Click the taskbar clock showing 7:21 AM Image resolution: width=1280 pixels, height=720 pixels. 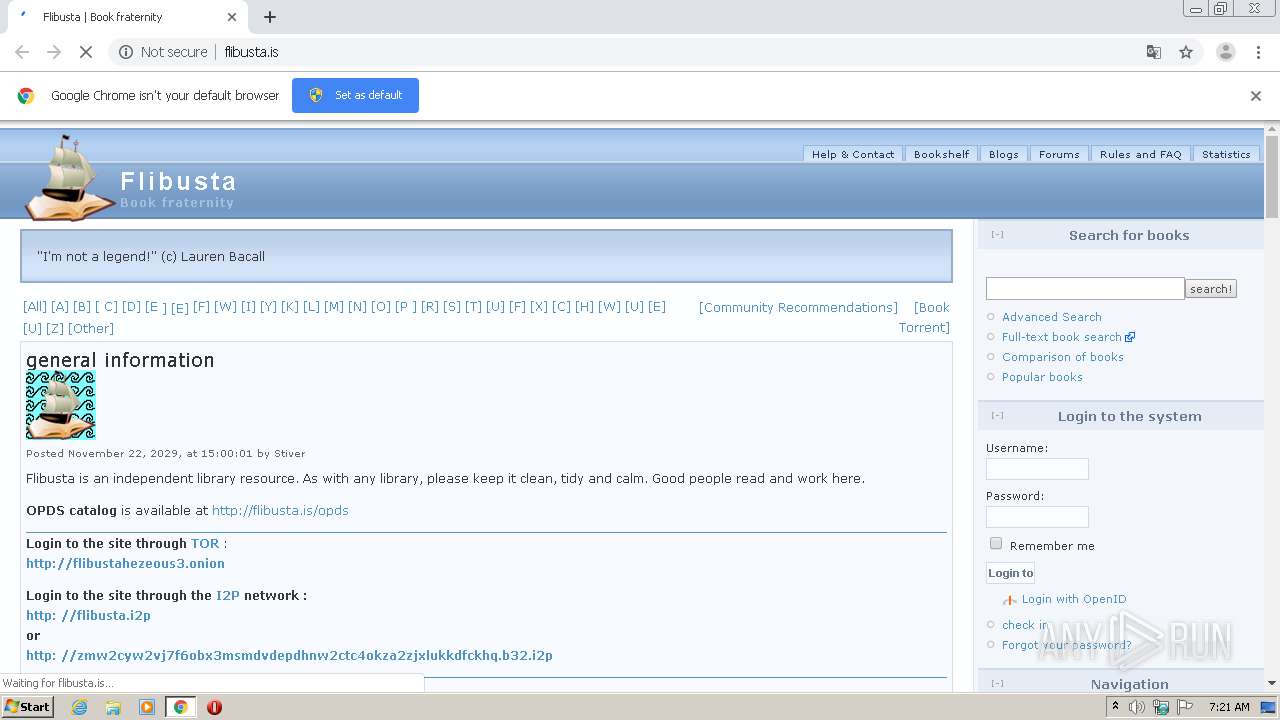pos(1229,707)
